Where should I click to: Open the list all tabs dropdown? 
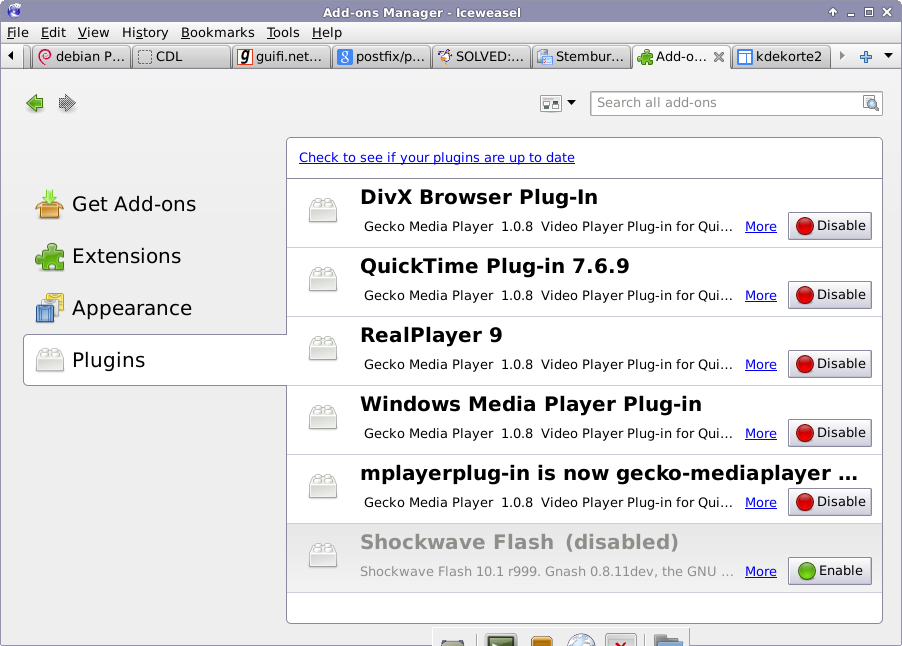click(888, 56)
